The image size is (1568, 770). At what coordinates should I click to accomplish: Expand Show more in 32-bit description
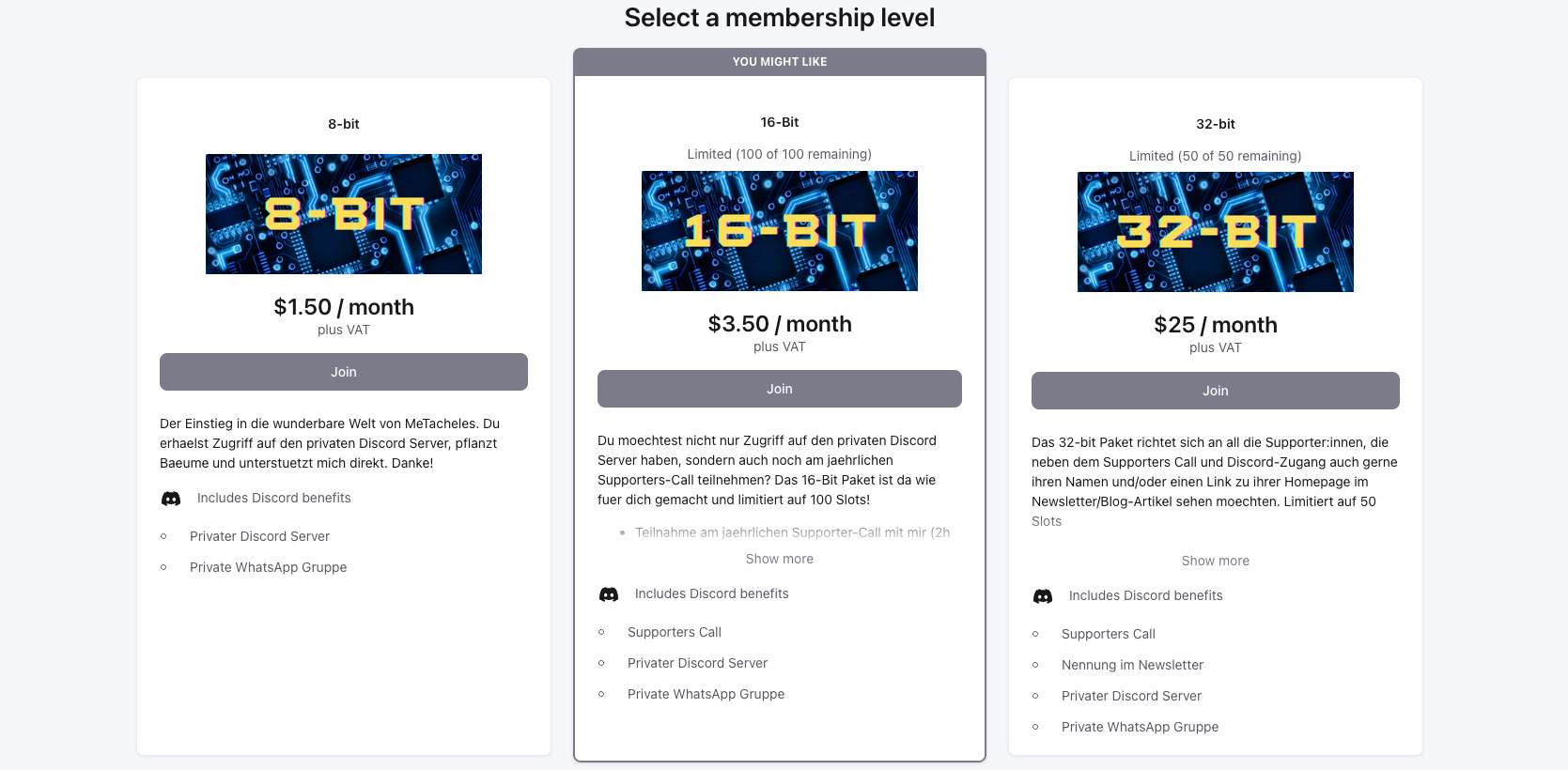pyautogui.click(x=1216, y=561)
